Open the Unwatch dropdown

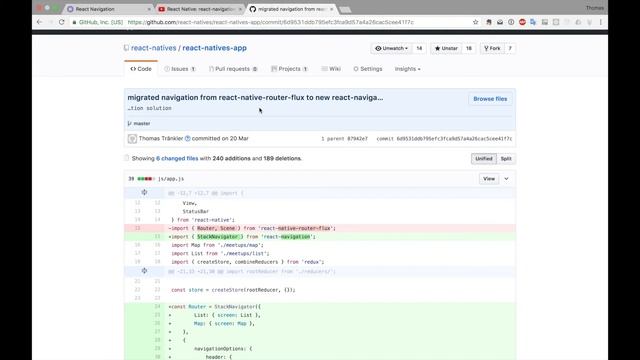pyautogui.click(x=391, y=48)
